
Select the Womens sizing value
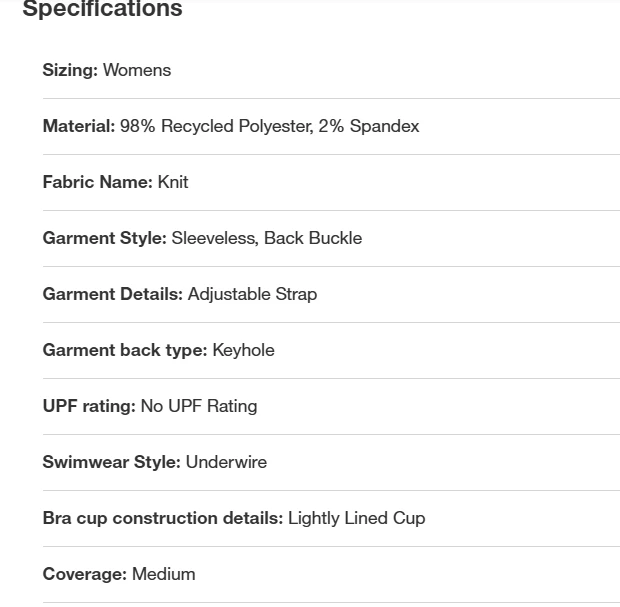[137, 70]
